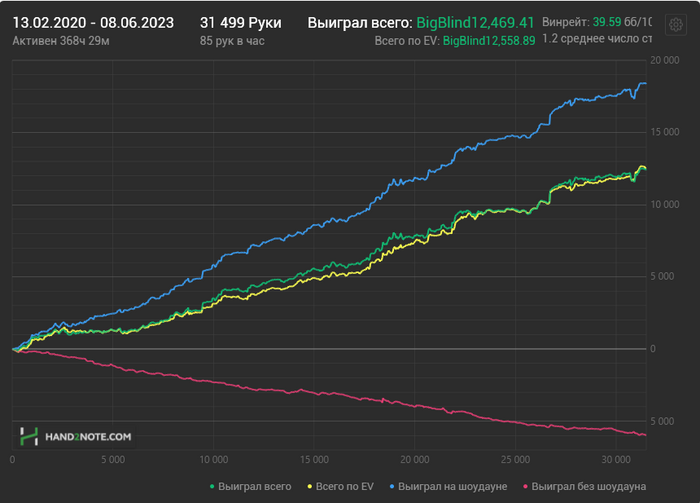The image size is (700, 503).
Task: Click the 'Всего по EV:' header label
Action: click(x=407, y=41)
